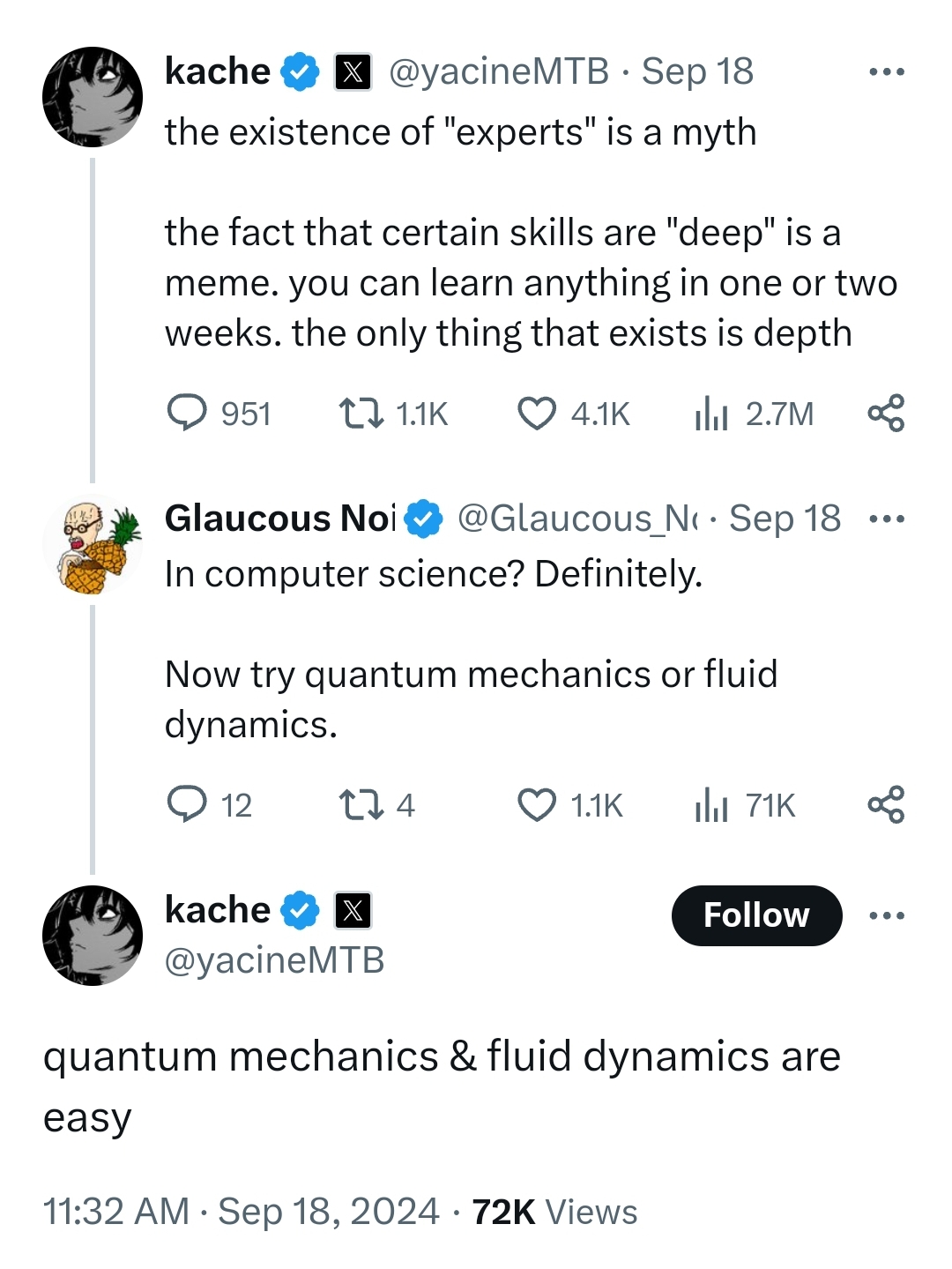The image size is (952, 1269).
Task: Repost the "experts is a myth" tweet
Action: click(361, 413)
